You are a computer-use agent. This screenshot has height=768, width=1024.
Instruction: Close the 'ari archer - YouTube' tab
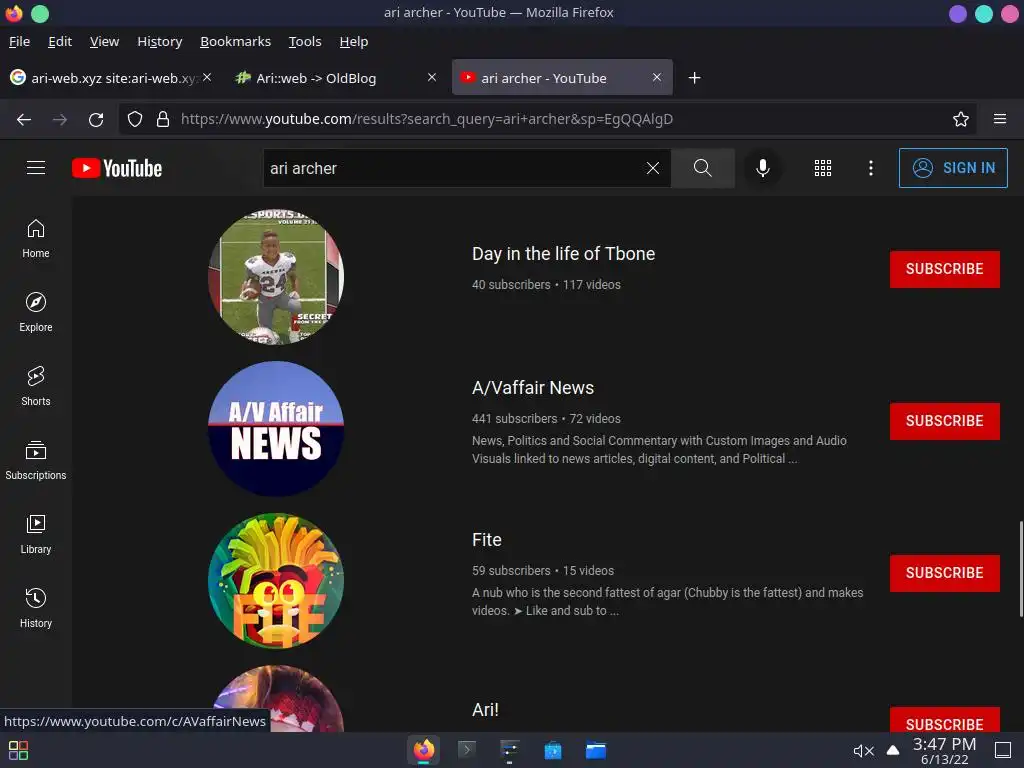point(657,77)
